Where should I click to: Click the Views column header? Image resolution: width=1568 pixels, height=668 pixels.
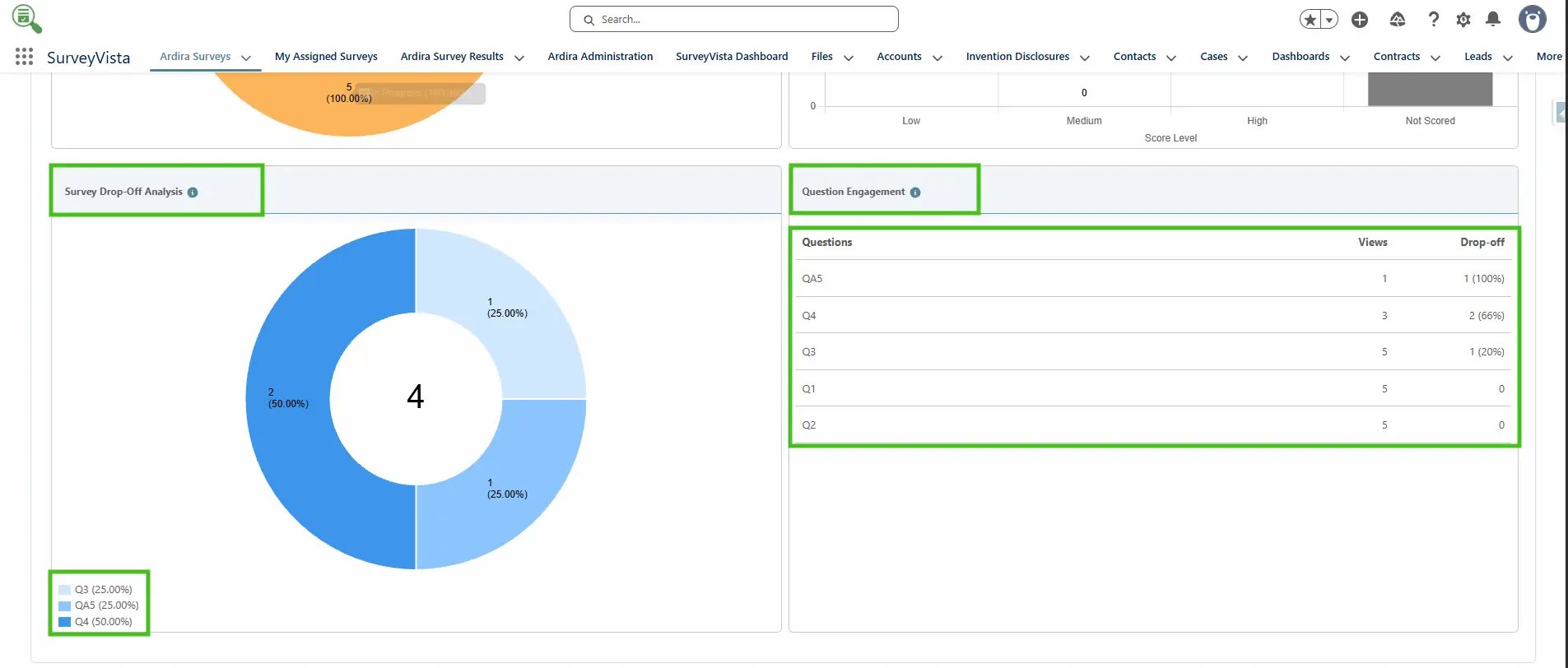coord(1373,243)
